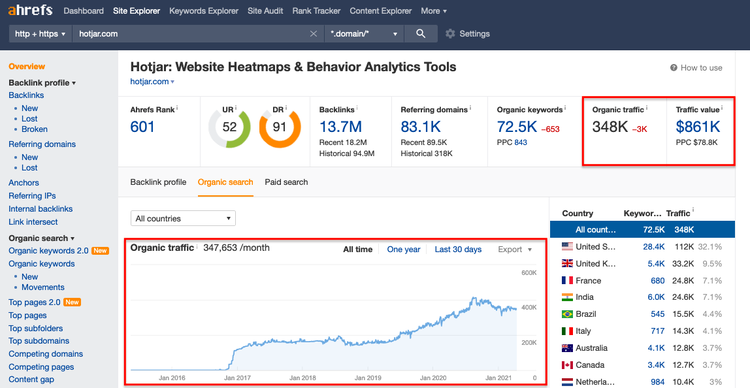Open Site Explorer
The width and height of the screenshot is (750, 388).
pos(136,11)
